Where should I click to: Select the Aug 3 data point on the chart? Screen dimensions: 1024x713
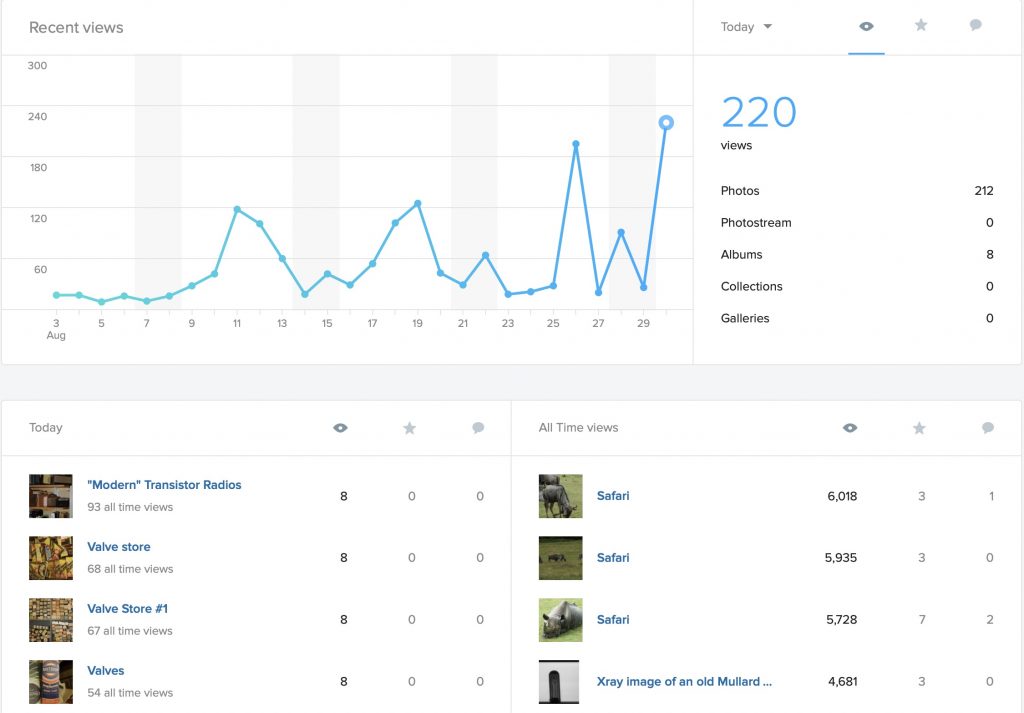[x=56, y=295]
